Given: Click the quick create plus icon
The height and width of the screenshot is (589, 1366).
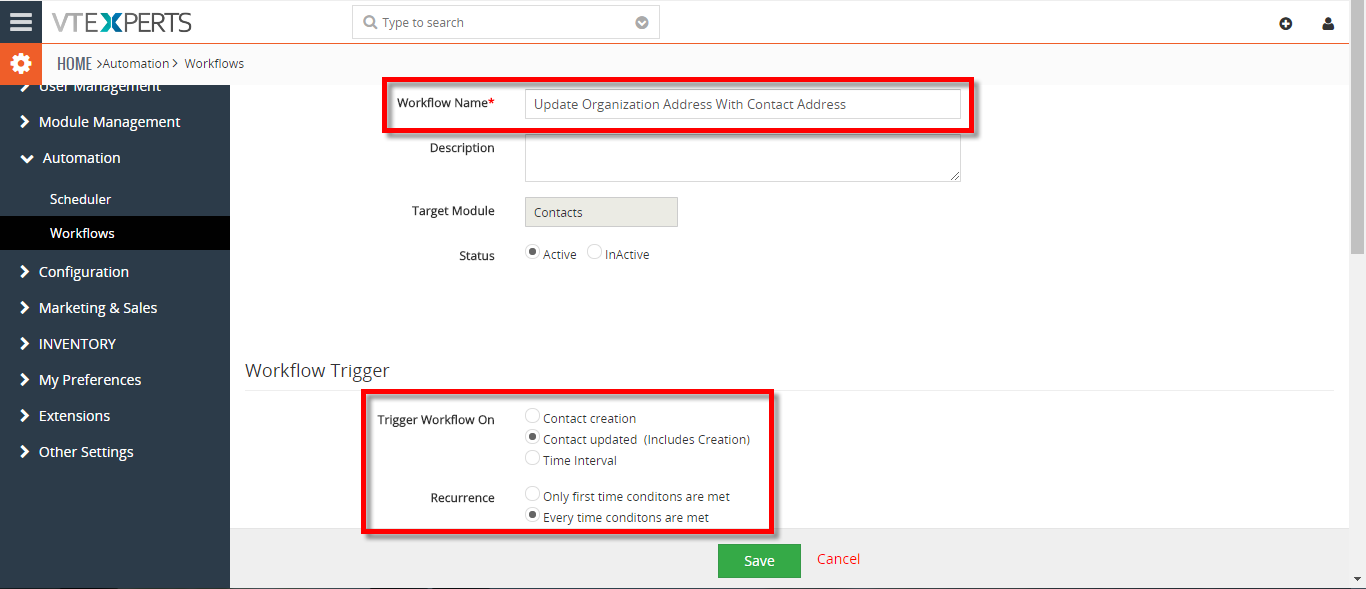Looking at the screenshot, I should click(x=1286, y=24).
